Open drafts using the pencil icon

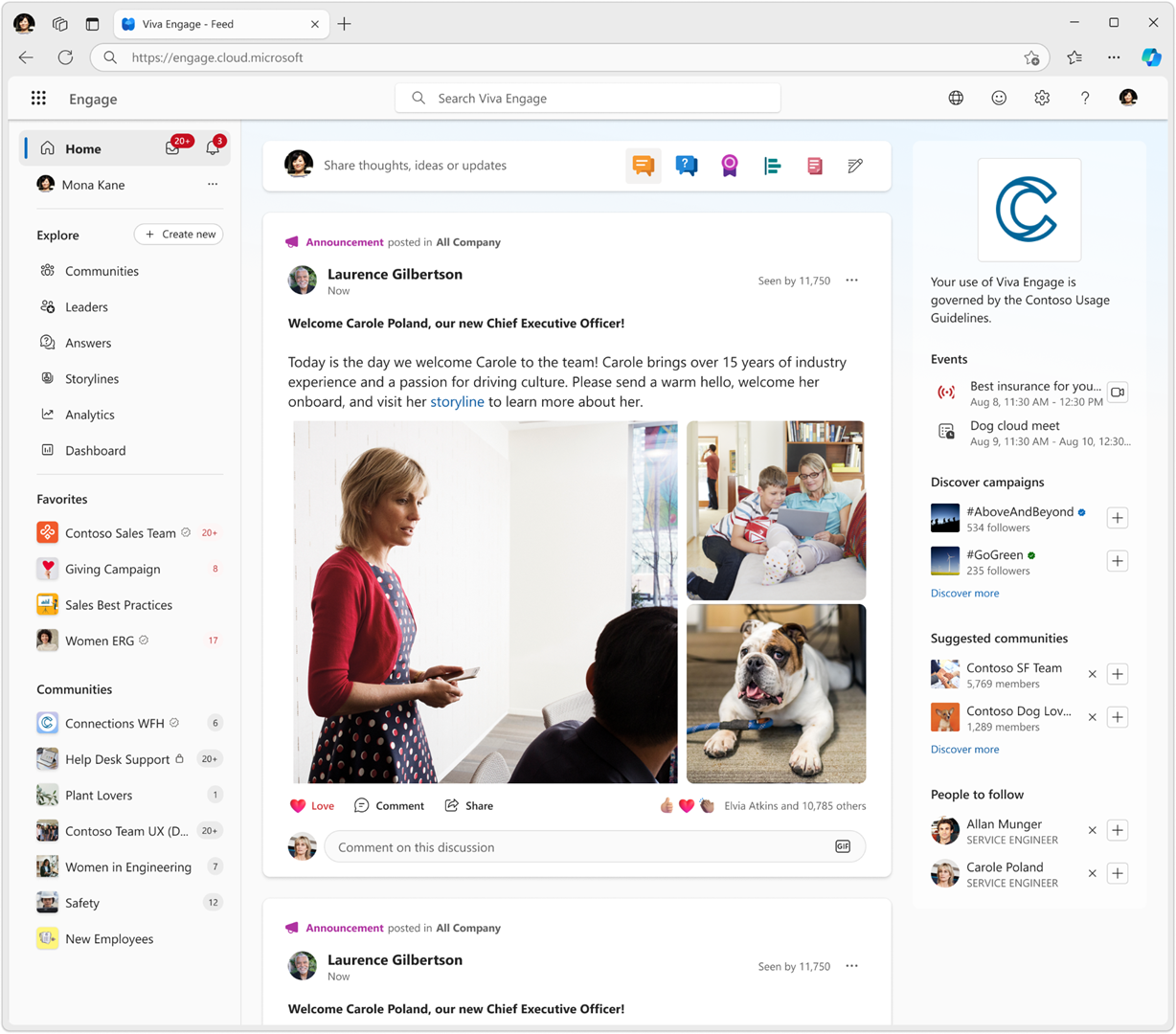point(856,166)
